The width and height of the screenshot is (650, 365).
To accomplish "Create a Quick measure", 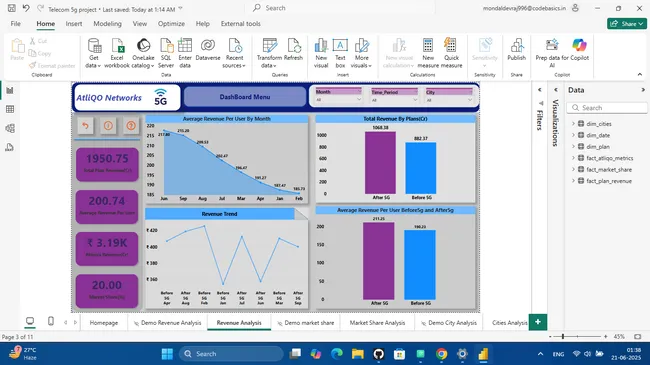I will (451, 46).
